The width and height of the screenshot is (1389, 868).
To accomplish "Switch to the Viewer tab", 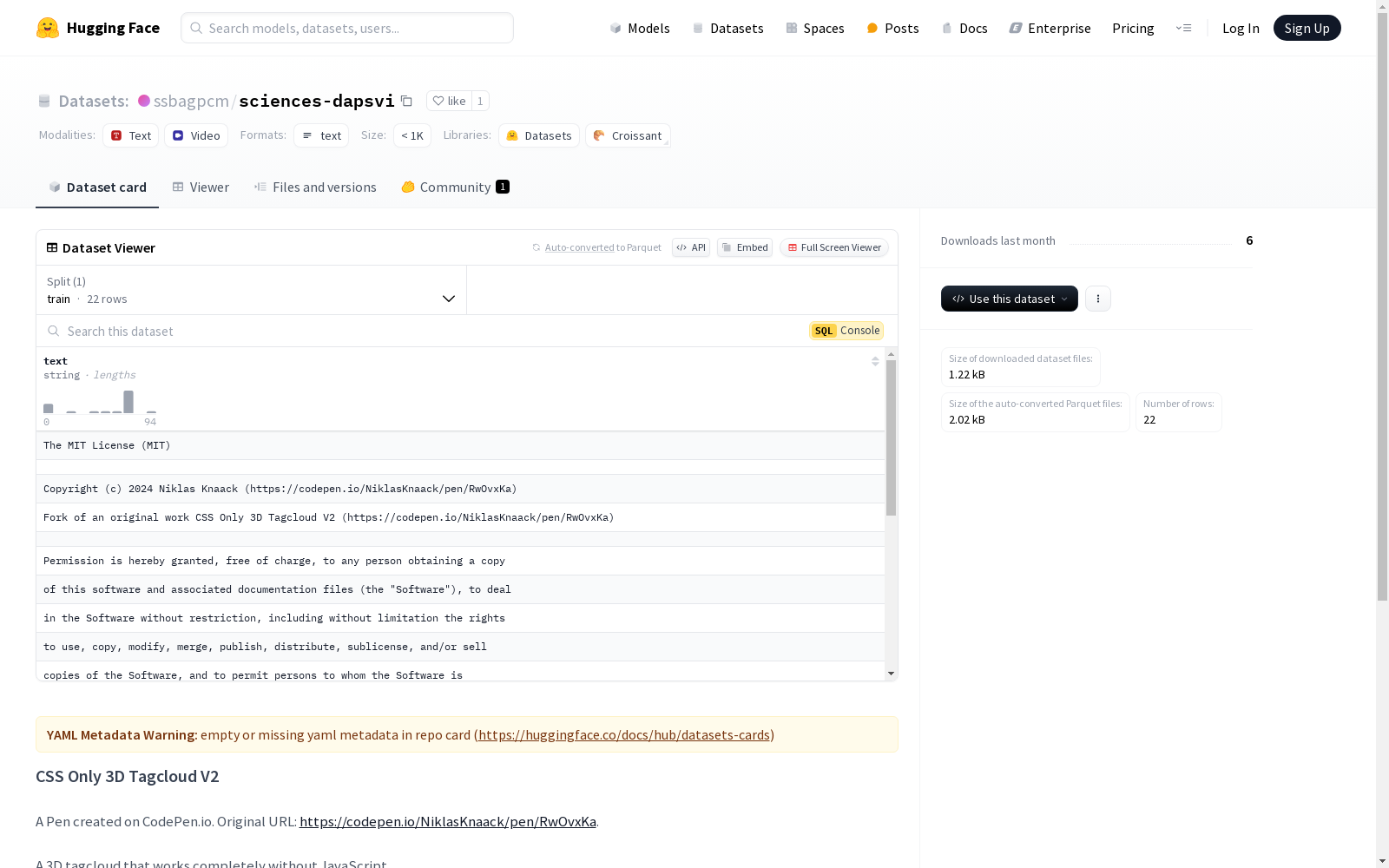I will pyautogui.click(x=201, y=187).
